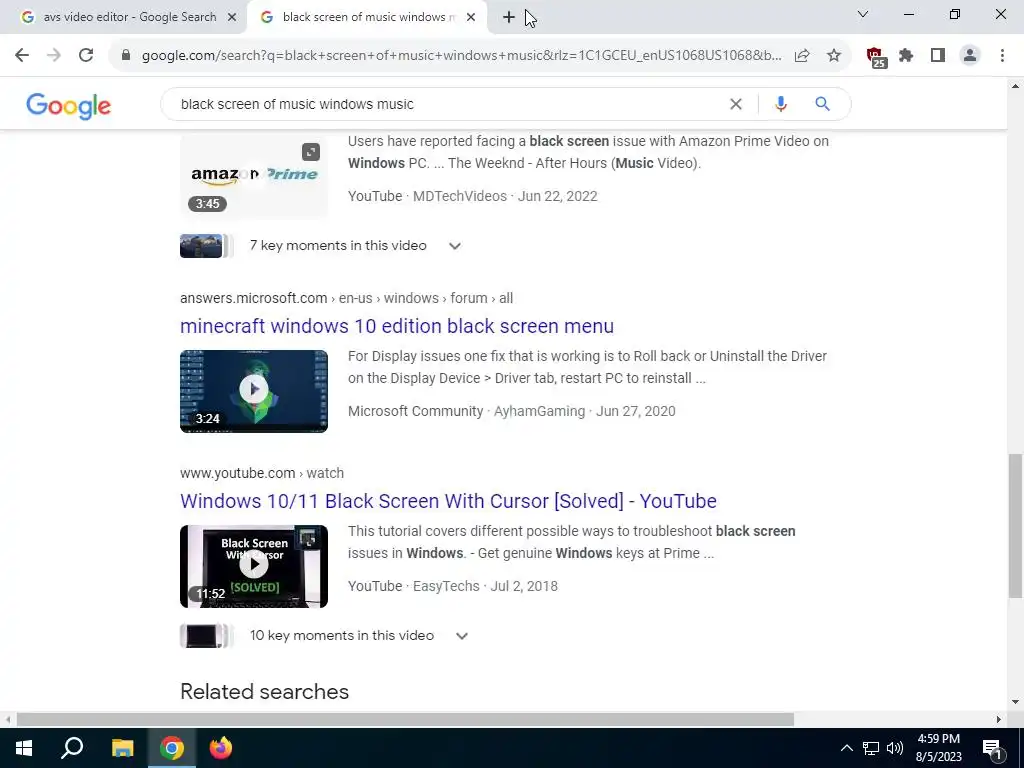This screenshot has width=1024, height=768.
Task: Launch Firefox from the taskbar
Action: (221, 748)
